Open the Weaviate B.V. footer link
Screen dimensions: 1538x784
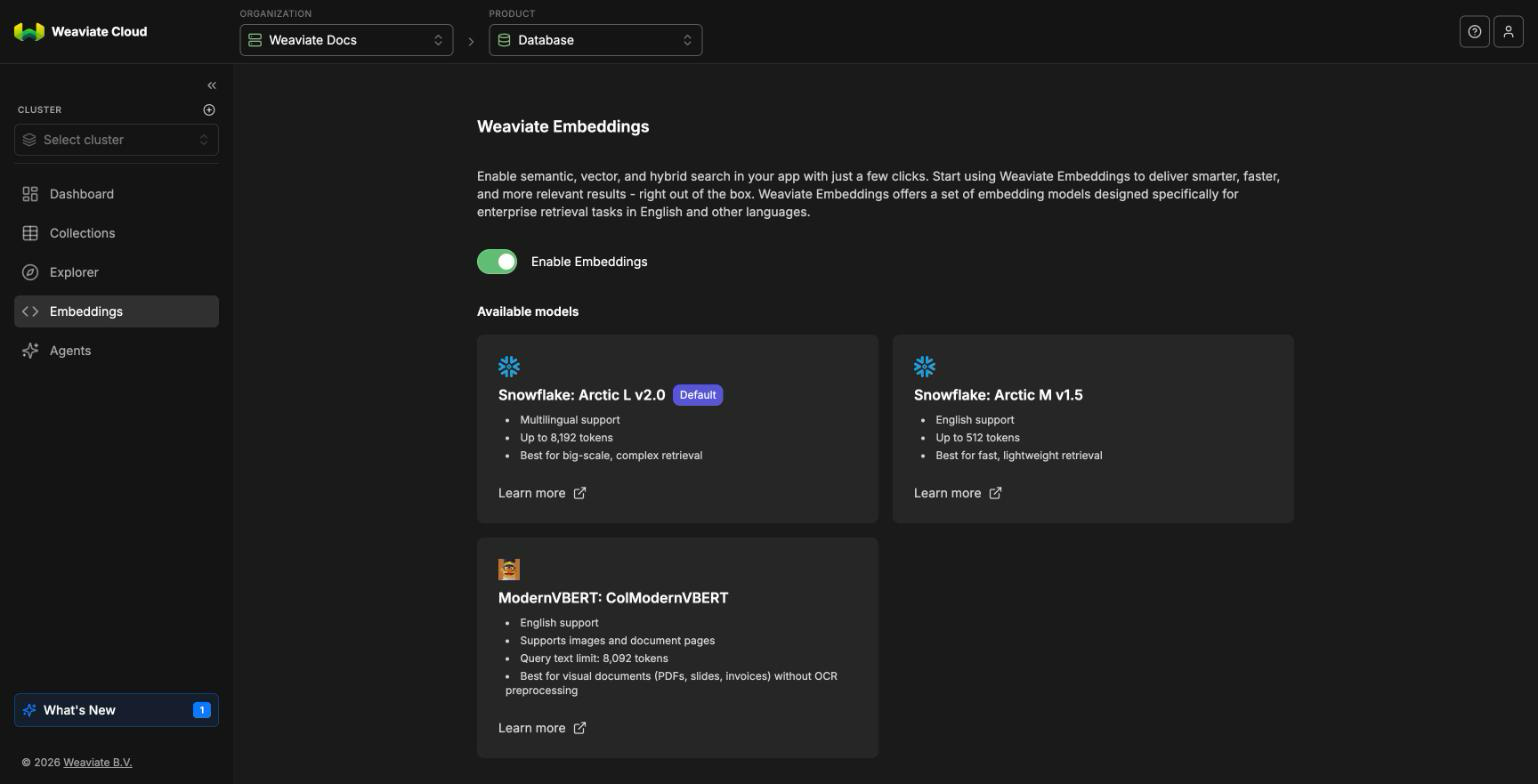click(97, 762)
